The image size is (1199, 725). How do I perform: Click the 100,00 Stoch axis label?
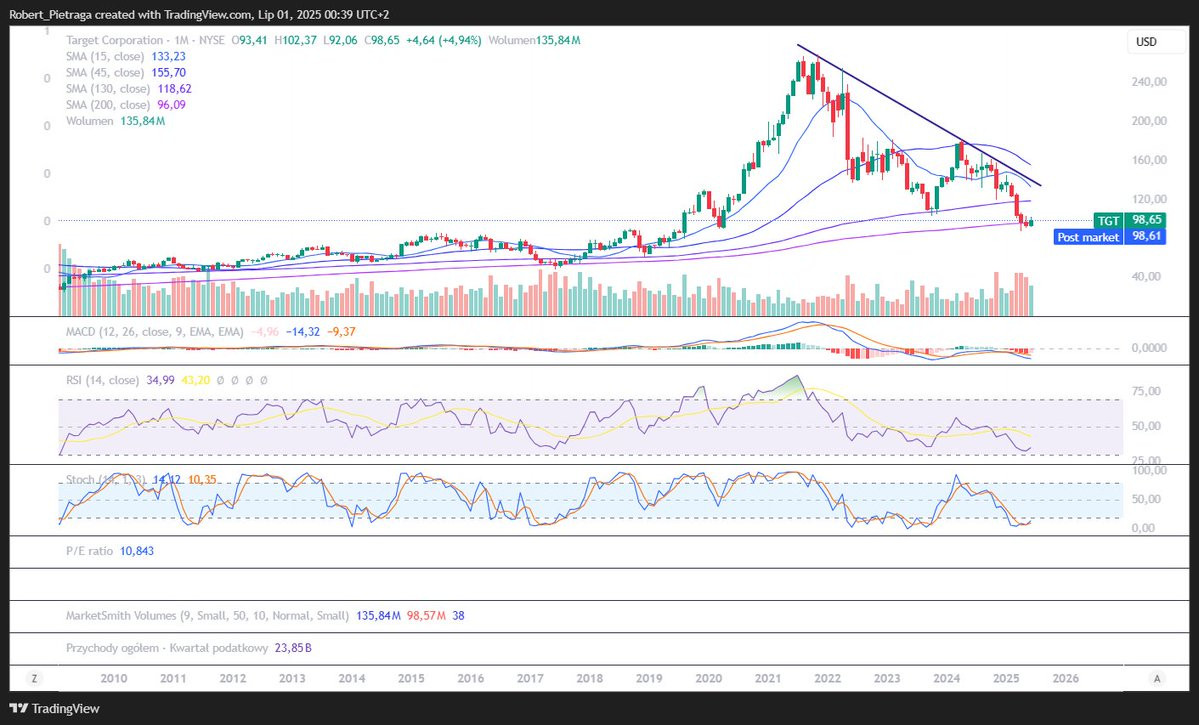[1149, 470]
